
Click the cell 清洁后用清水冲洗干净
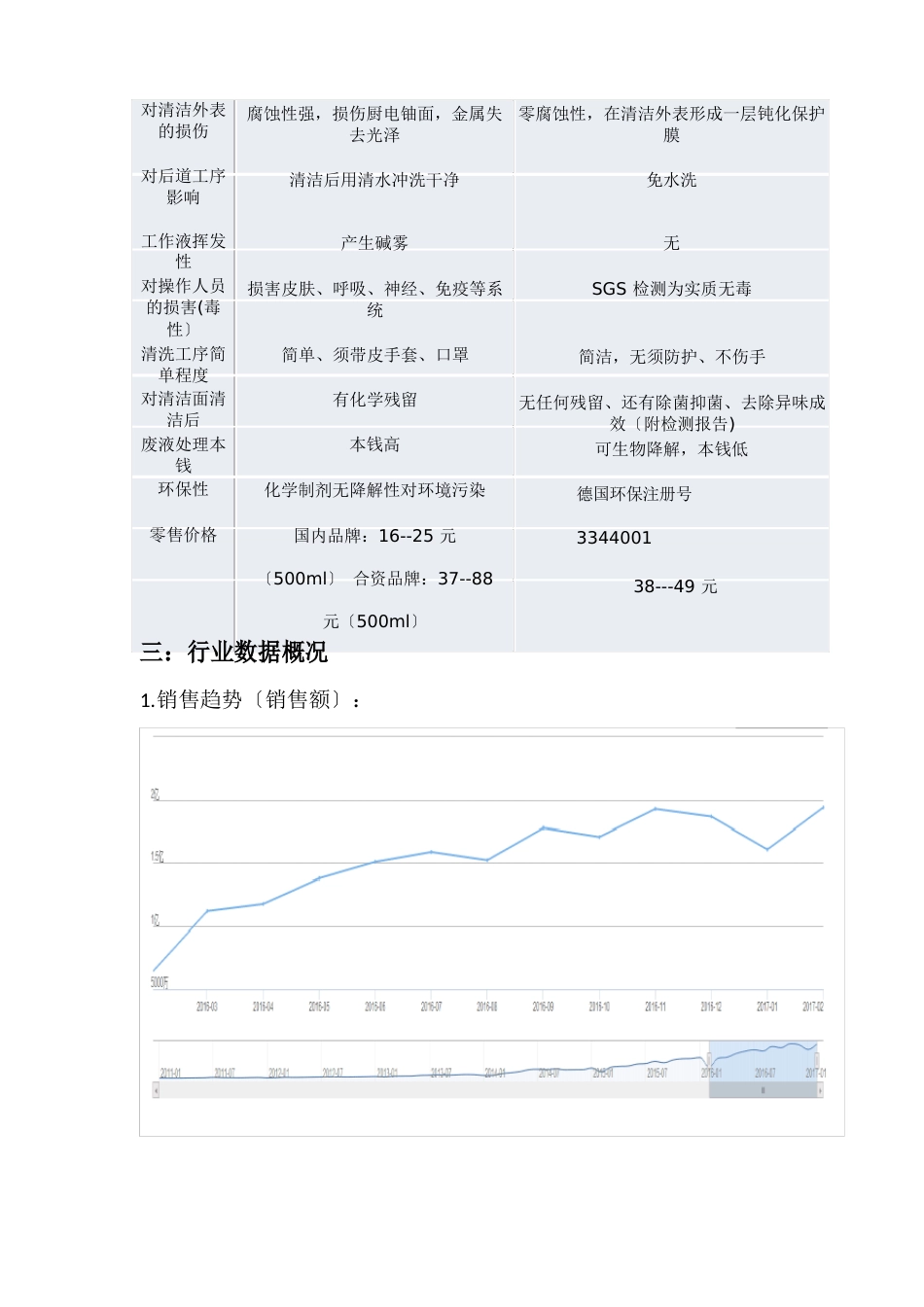click(x=374, y=180)
